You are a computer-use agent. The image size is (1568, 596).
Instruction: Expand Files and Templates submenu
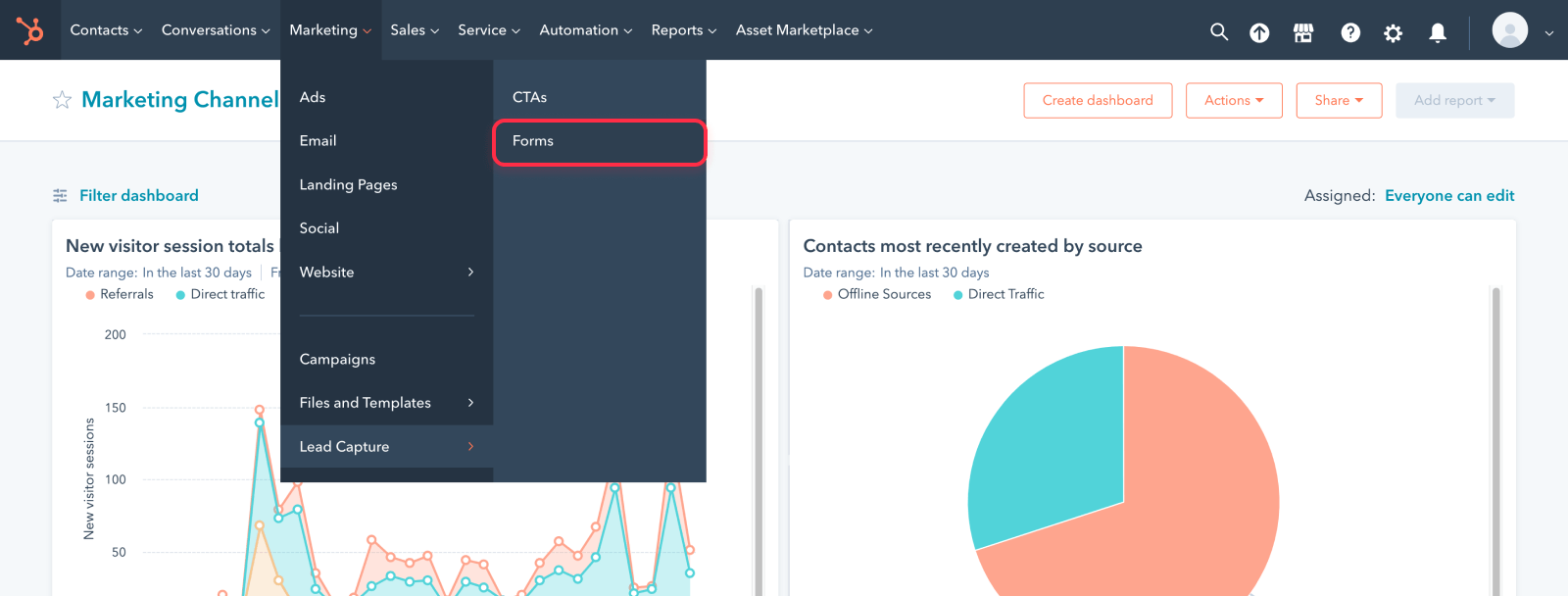point(386,403)
